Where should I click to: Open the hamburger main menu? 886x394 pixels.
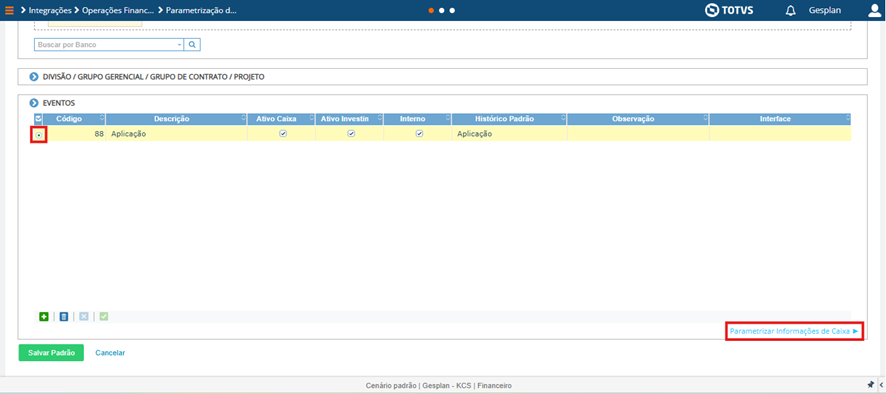[x=10, y=10]
